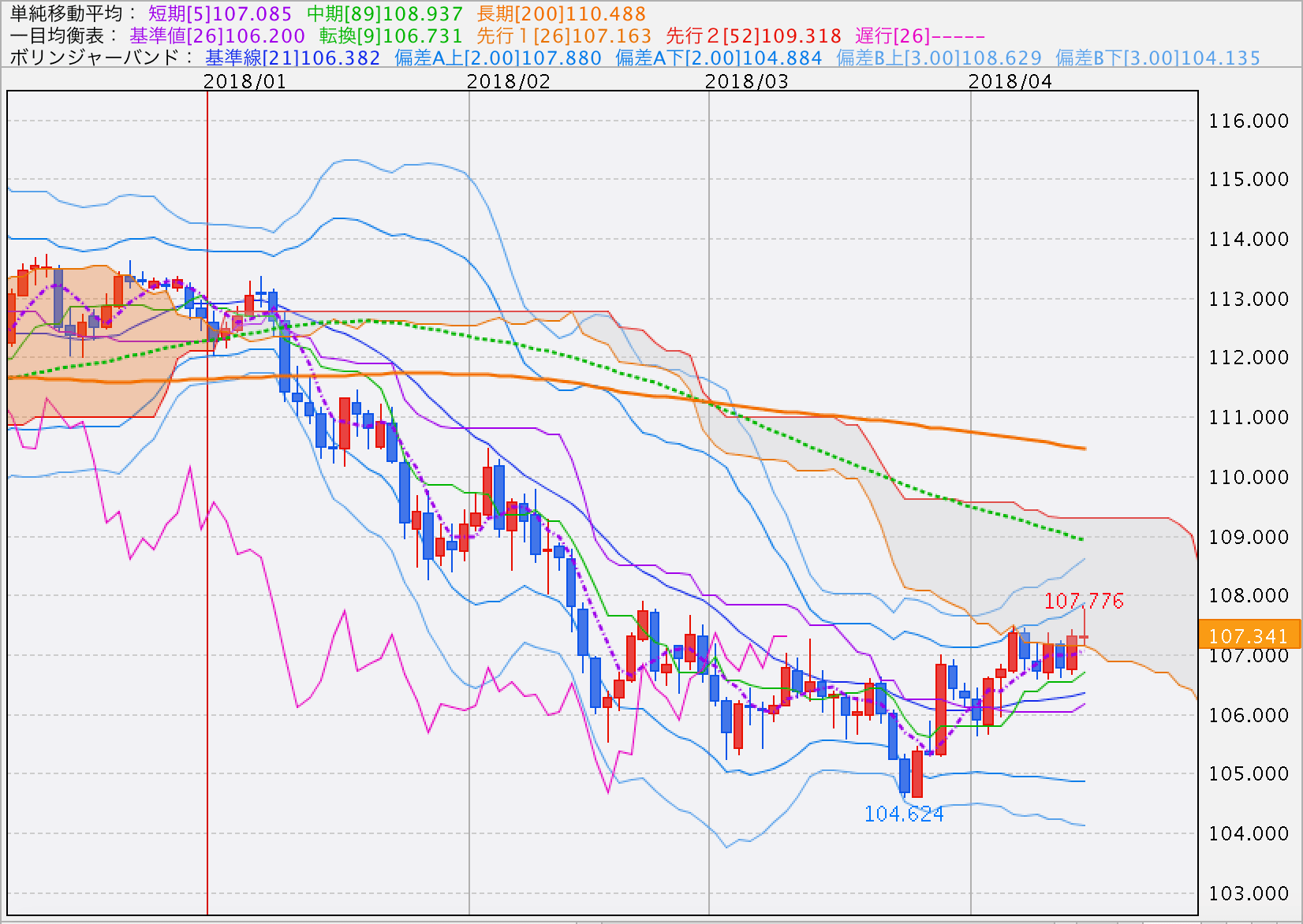Viewport: 1303px width, 924px height.
Task: Click Bollinger baseline 基準線[21]106.382
Action: coord(293,58)
